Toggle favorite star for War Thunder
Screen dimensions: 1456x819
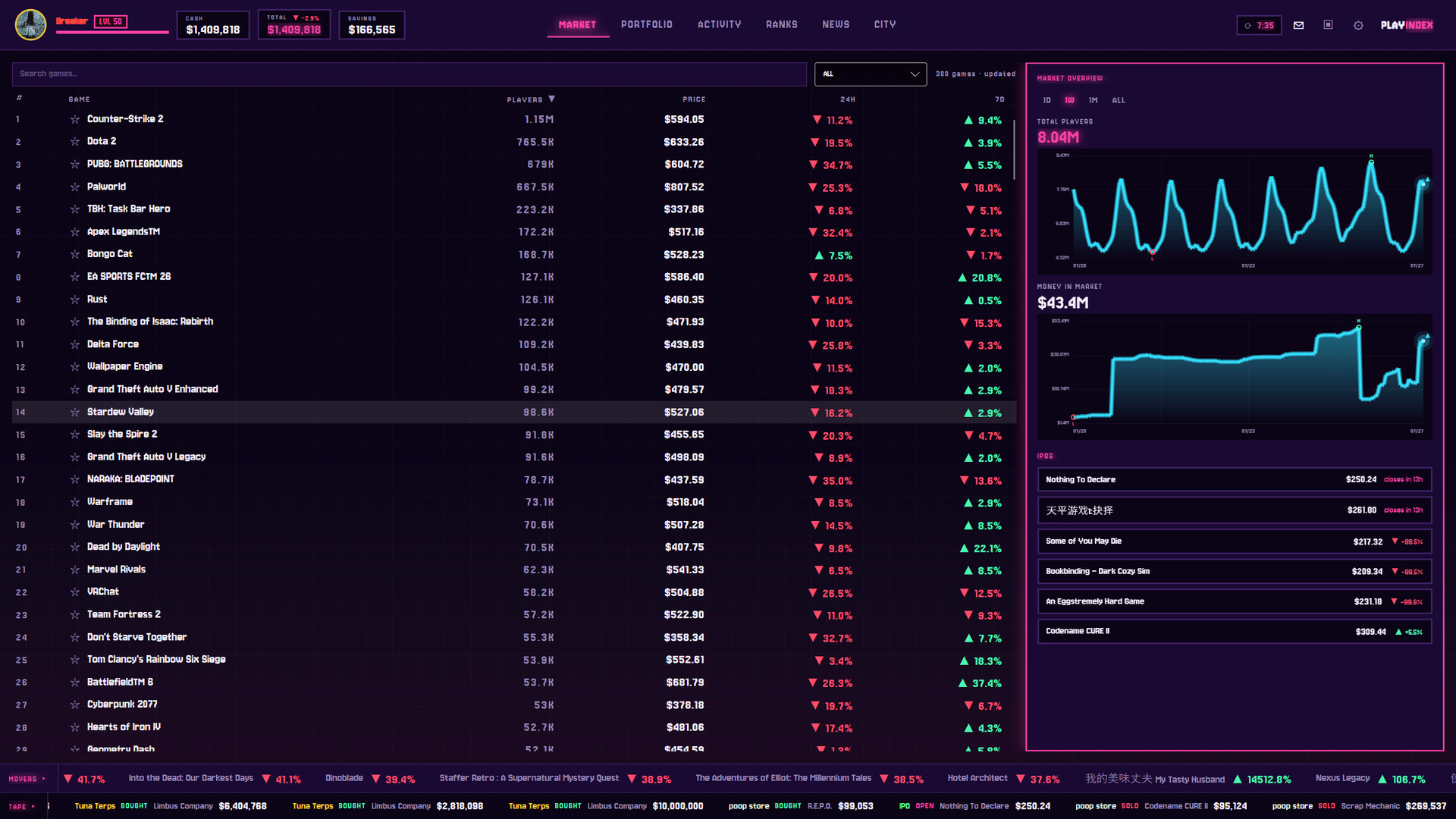[75, 525]
